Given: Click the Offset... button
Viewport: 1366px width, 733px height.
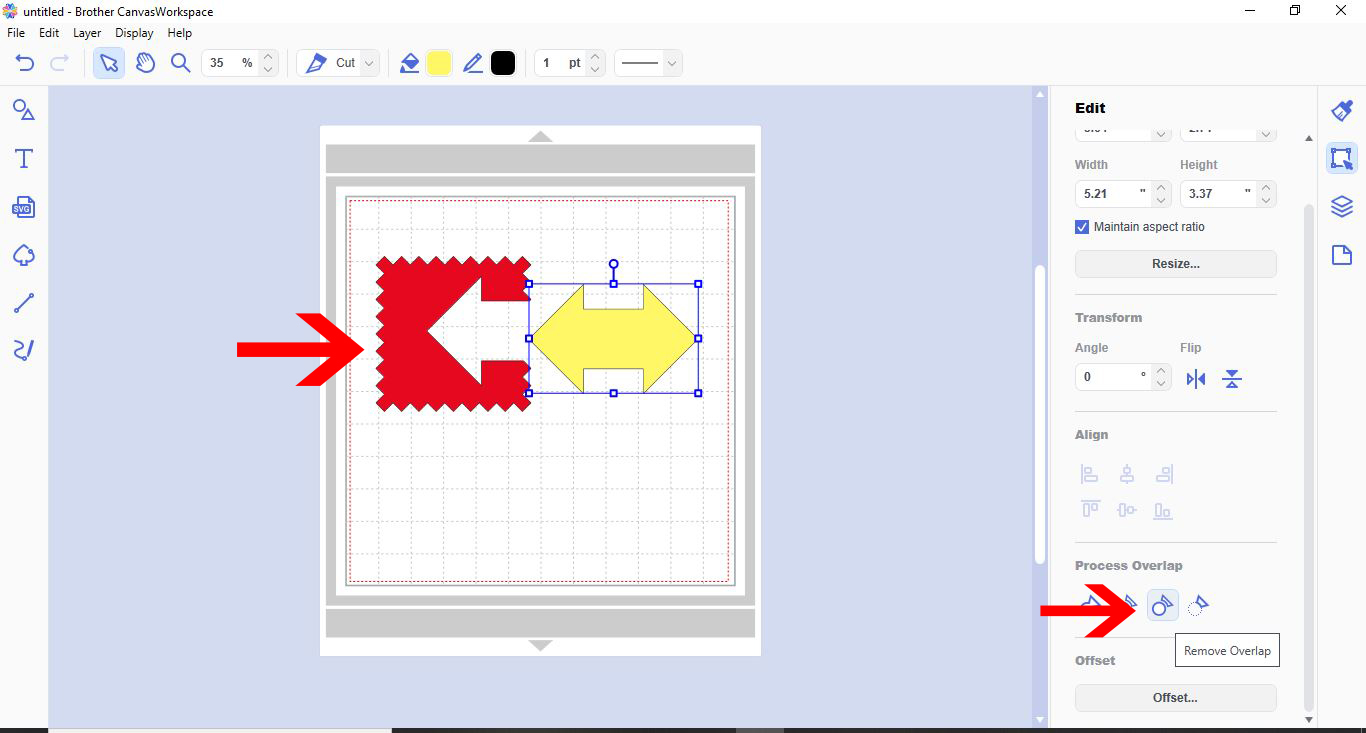Looking at the screenshot, I should point(1176,698).
